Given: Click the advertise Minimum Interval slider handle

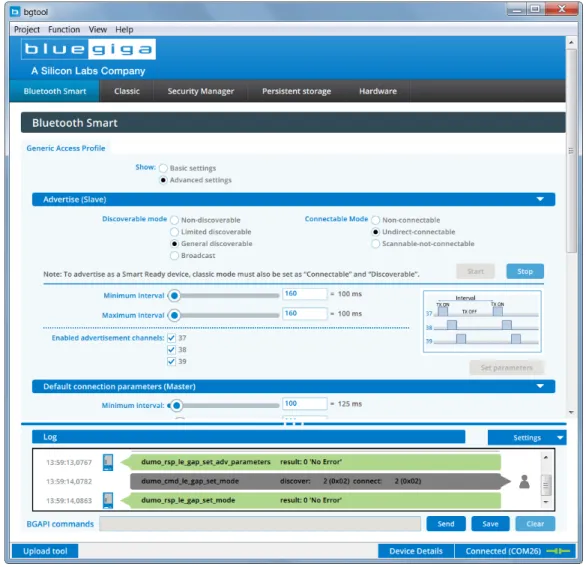Looking at the screenshot, I should [174, 296].
